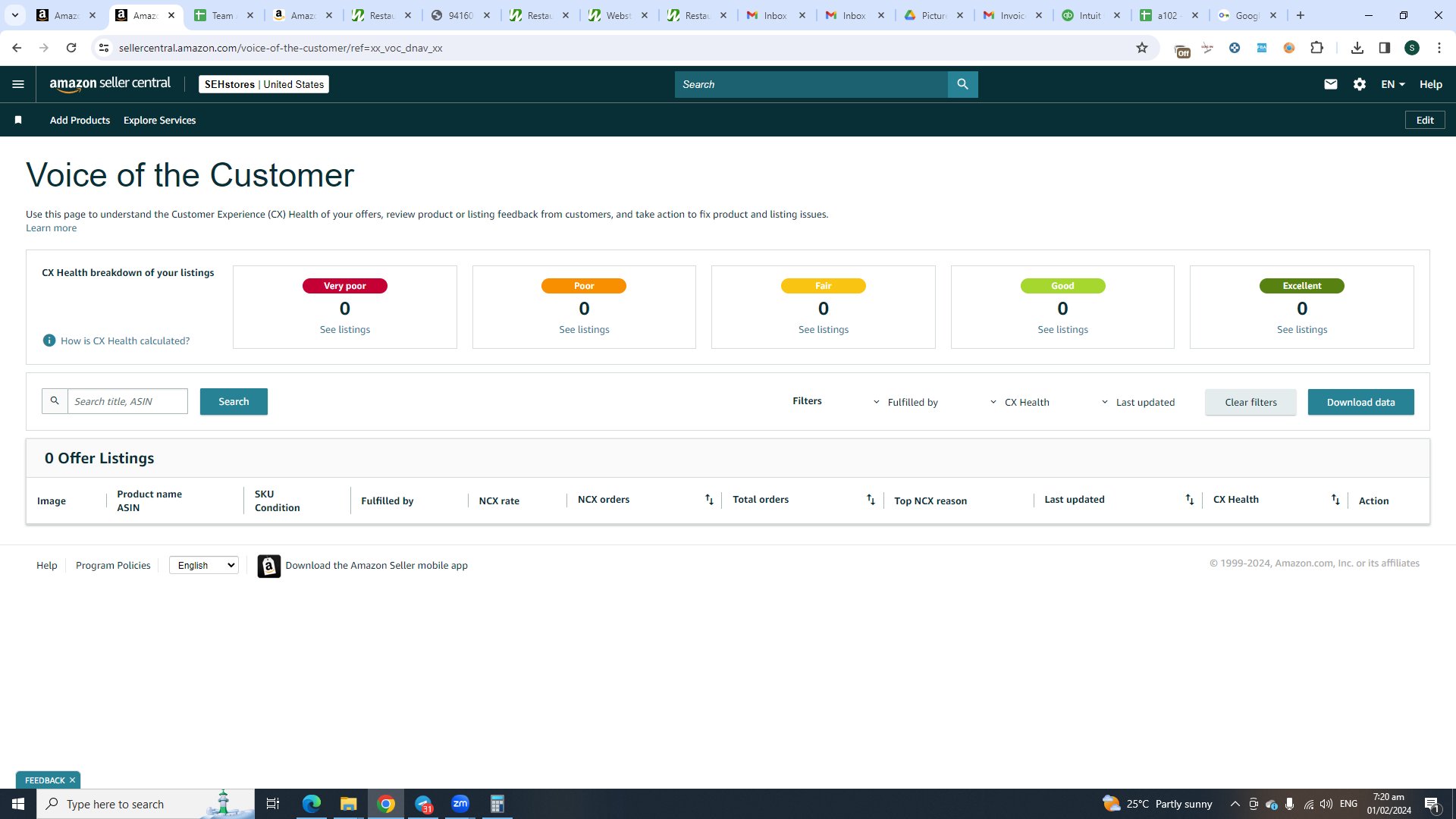Viewport: 1456px width, 819px height.
Task: Reload the page with refresh icon
Action: point(71,48)
